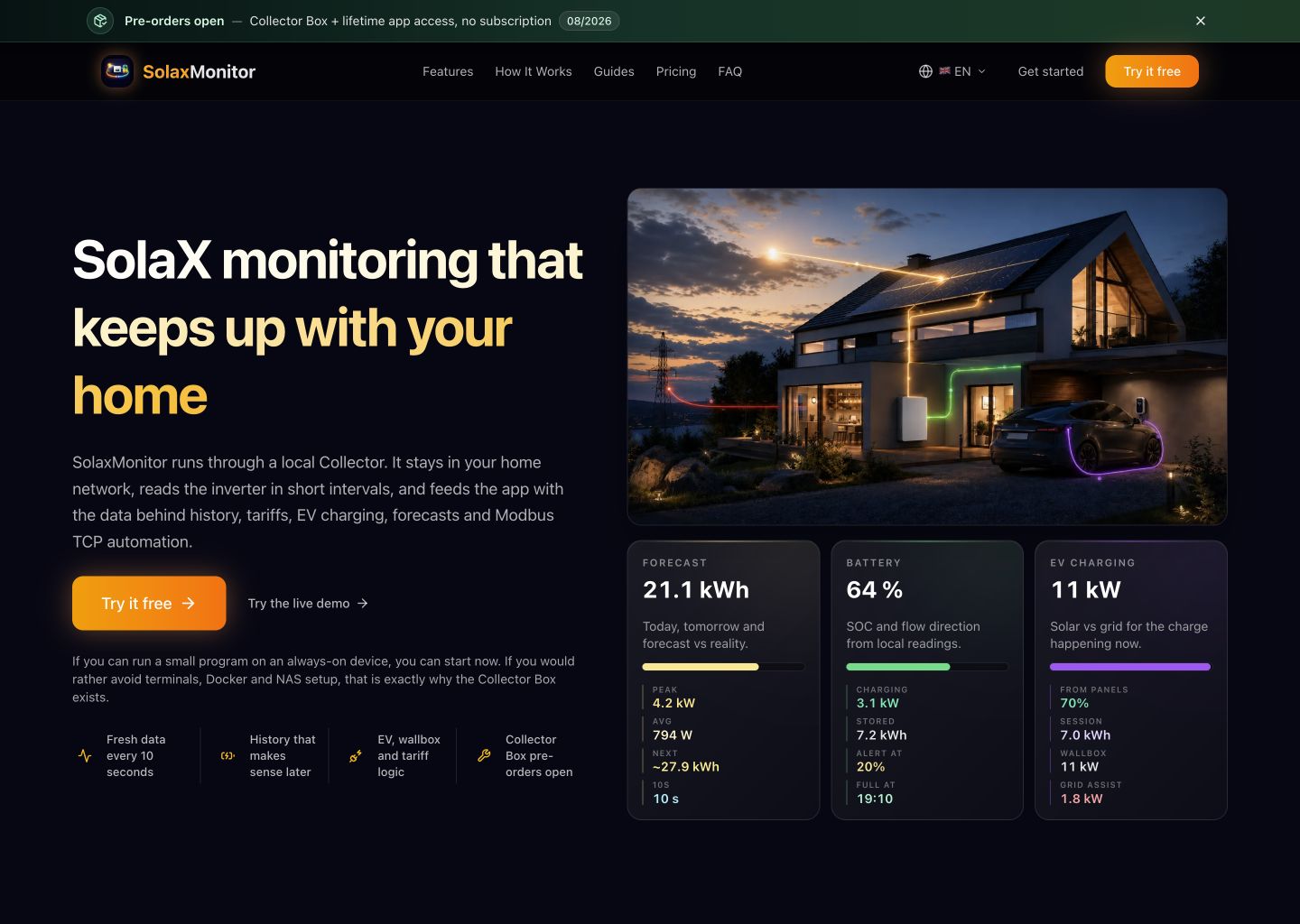This screenshot has height=924, width=1300.
Task: Click the 08/2026 date badge
Action: point(590,21)
